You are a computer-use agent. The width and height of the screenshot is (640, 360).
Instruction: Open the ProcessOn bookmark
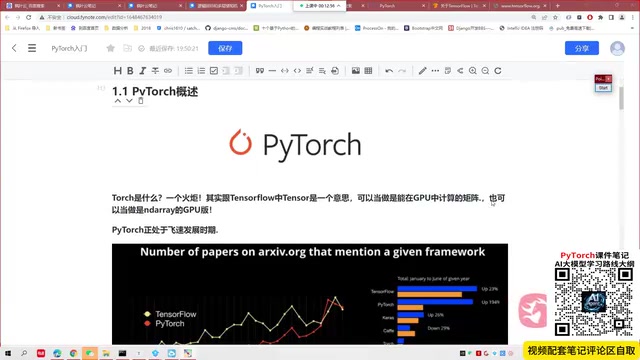click(x=377, y=28)
